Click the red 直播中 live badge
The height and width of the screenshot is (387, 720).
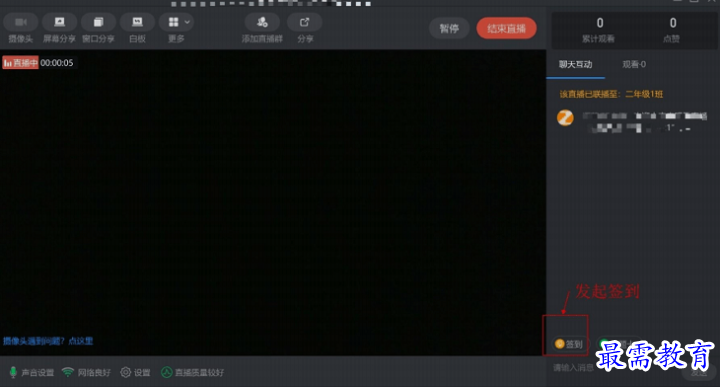pos(20,63)
